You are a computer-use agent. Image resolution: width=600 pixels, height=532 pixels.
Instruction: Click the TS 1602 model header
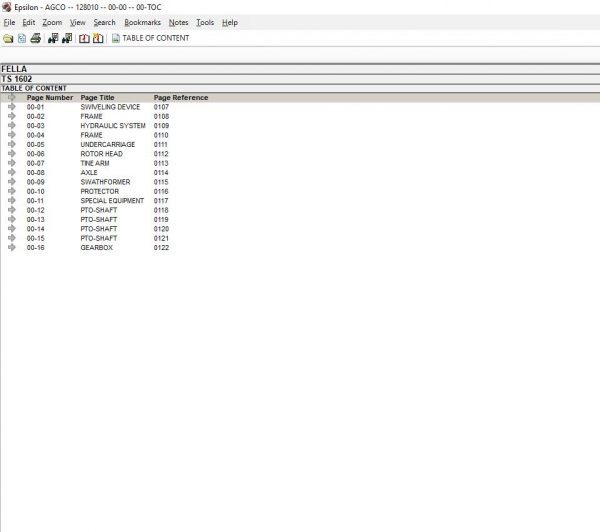tap(300, 79)
